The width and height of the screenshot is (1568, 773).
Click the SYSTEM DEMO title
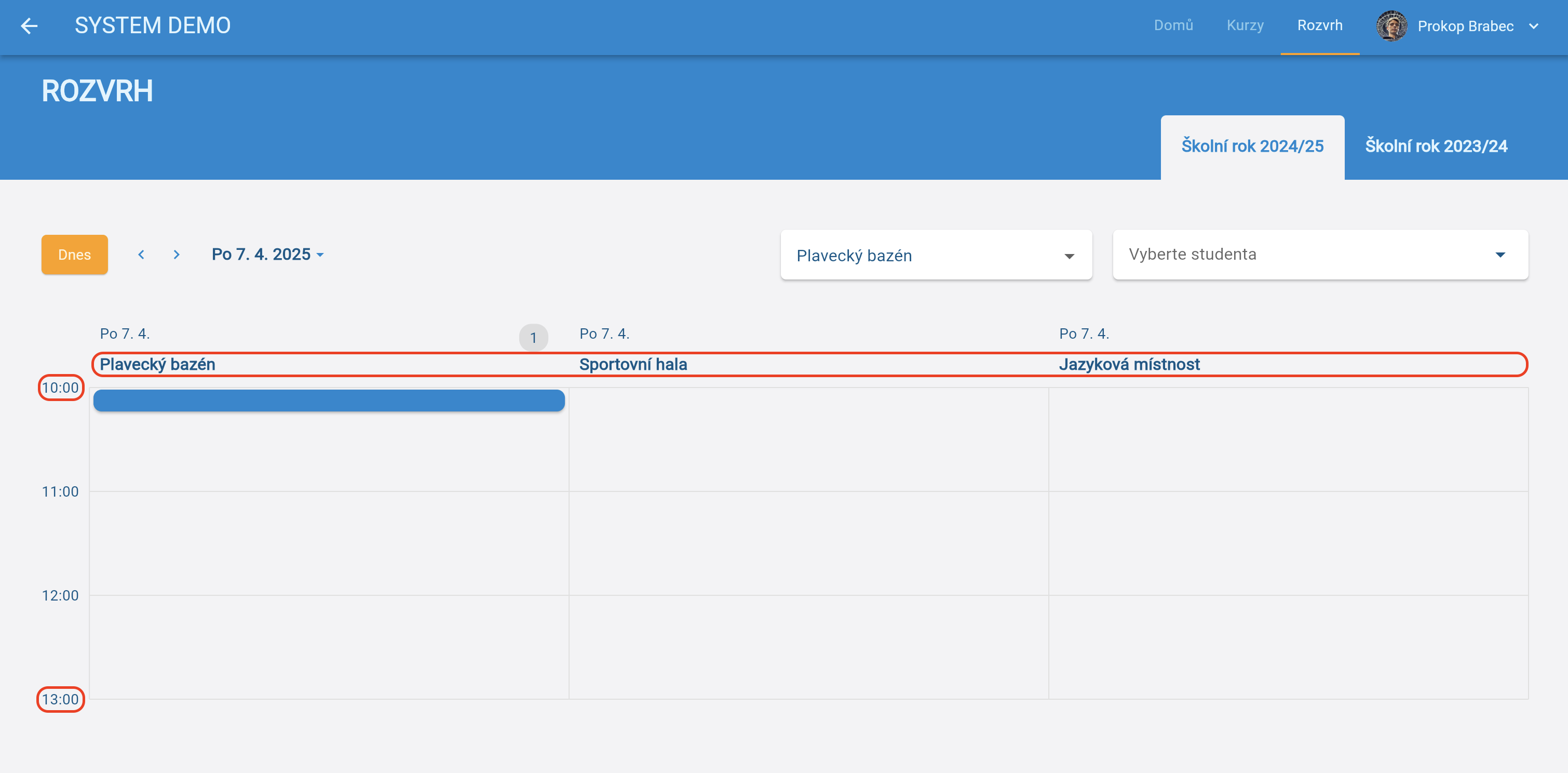click(x=152, y=25)
